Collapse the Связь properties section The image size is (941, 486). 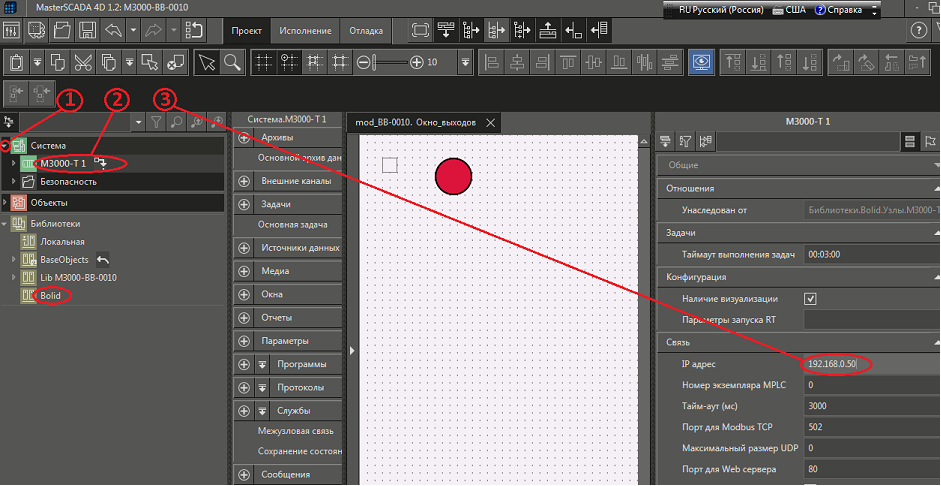click(x=934, y=342)
